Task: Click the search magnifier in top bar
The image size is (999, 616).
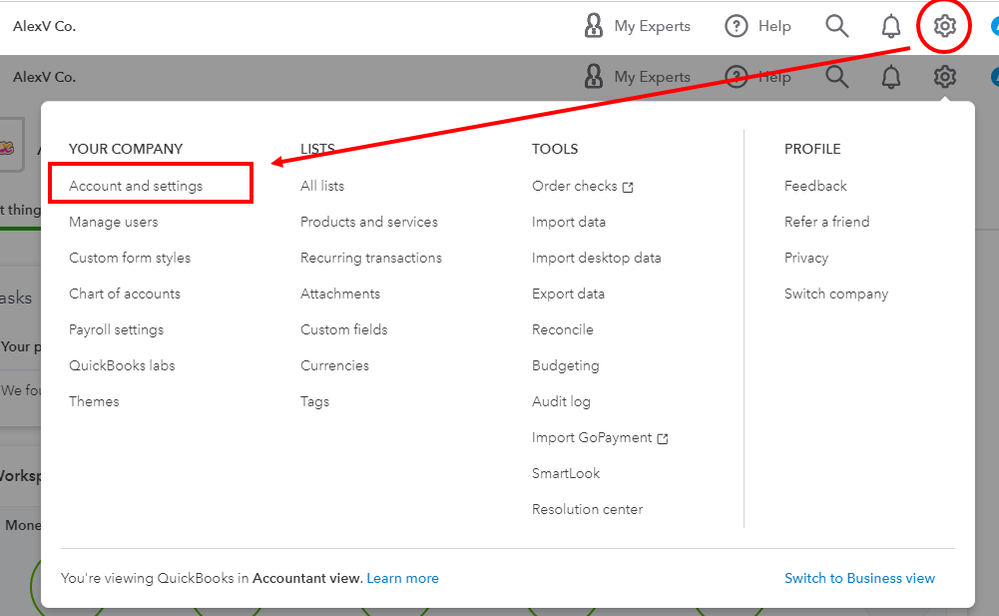Action: click(x=837, y=26)
